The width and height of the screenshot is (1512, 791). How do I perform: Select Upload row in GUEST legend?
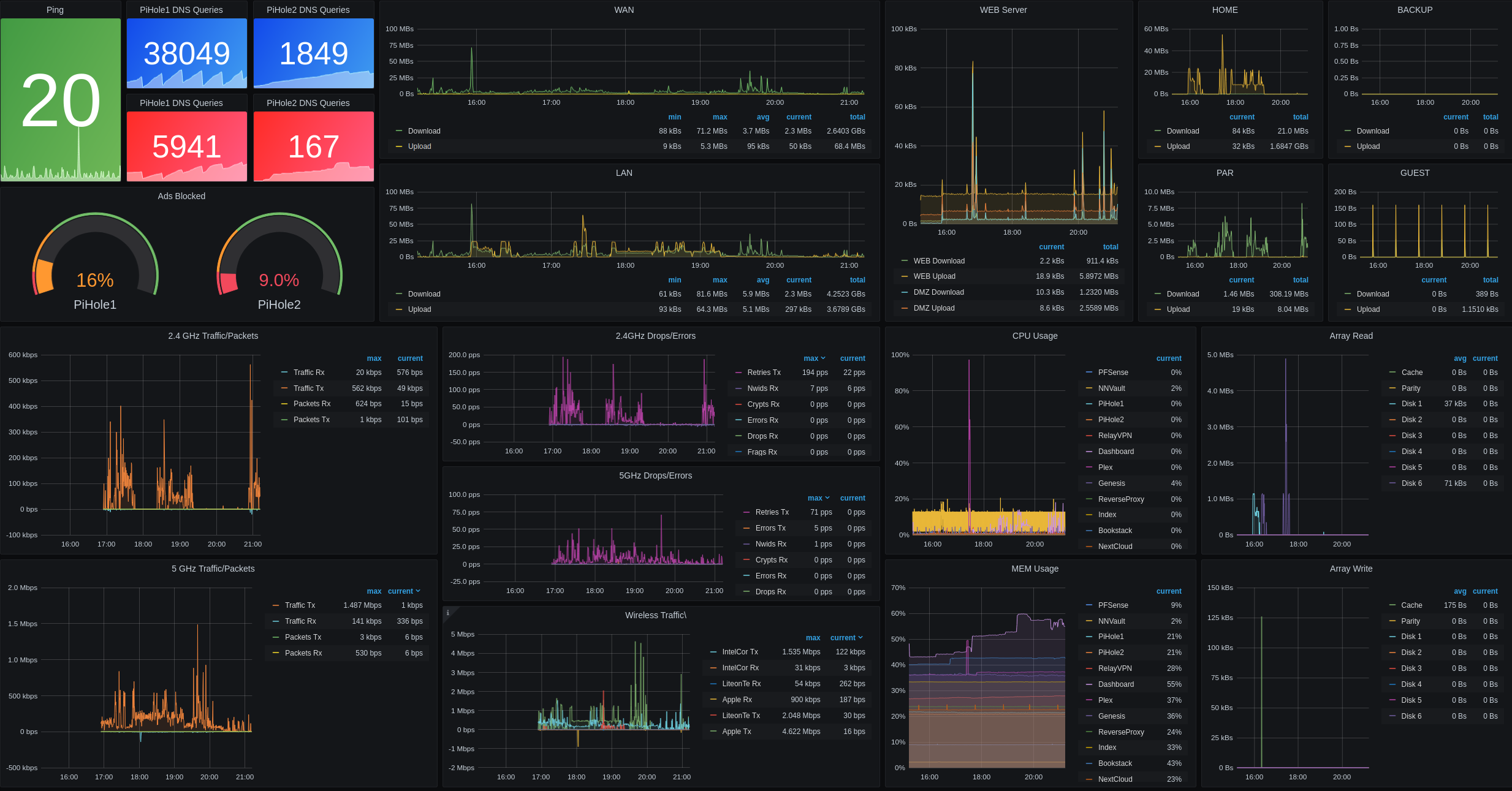[1421, 309]
